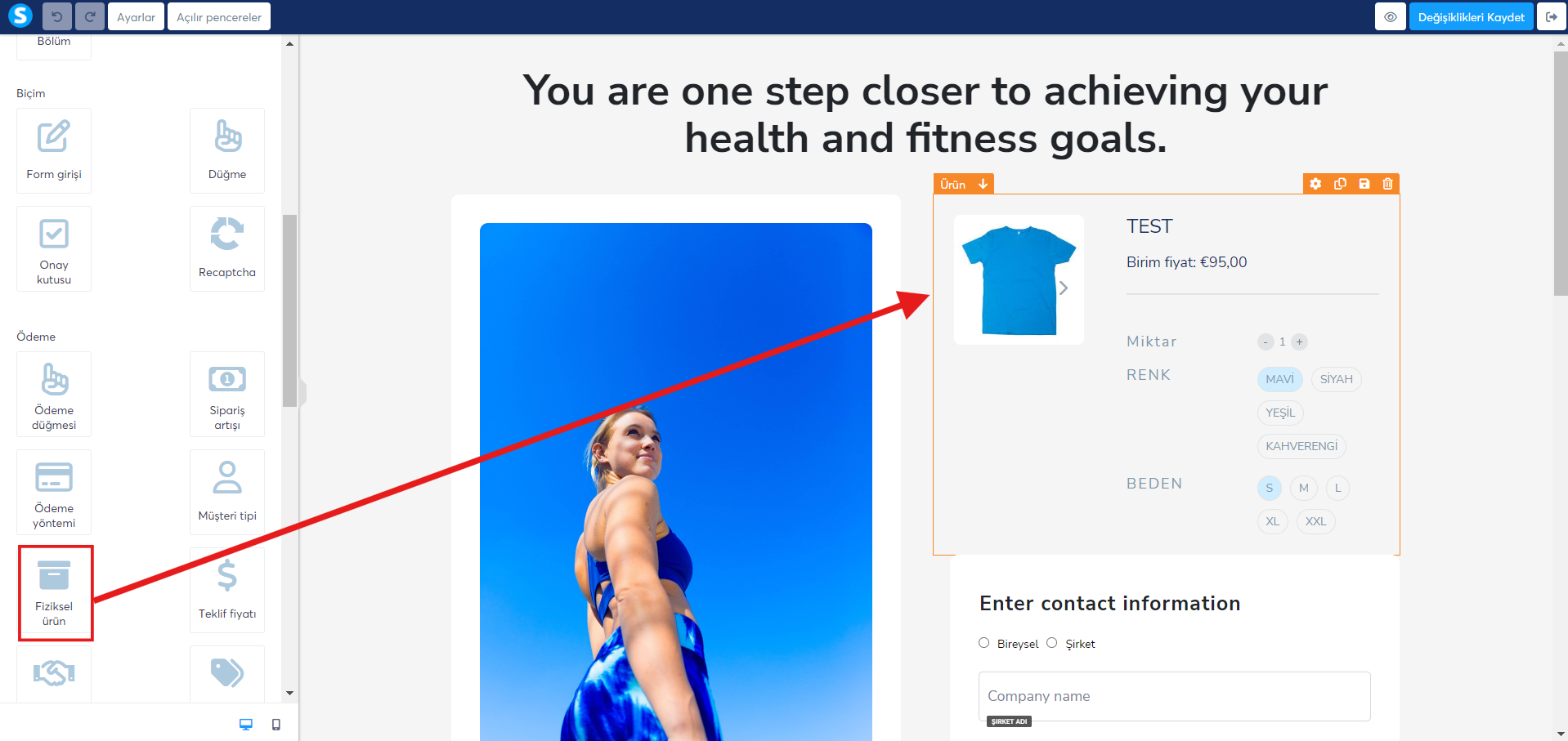This screenshot has height=741, width=1568.
Task: Choose the Ödeme yöntemi card icon
Action: (x=54, y=477)
